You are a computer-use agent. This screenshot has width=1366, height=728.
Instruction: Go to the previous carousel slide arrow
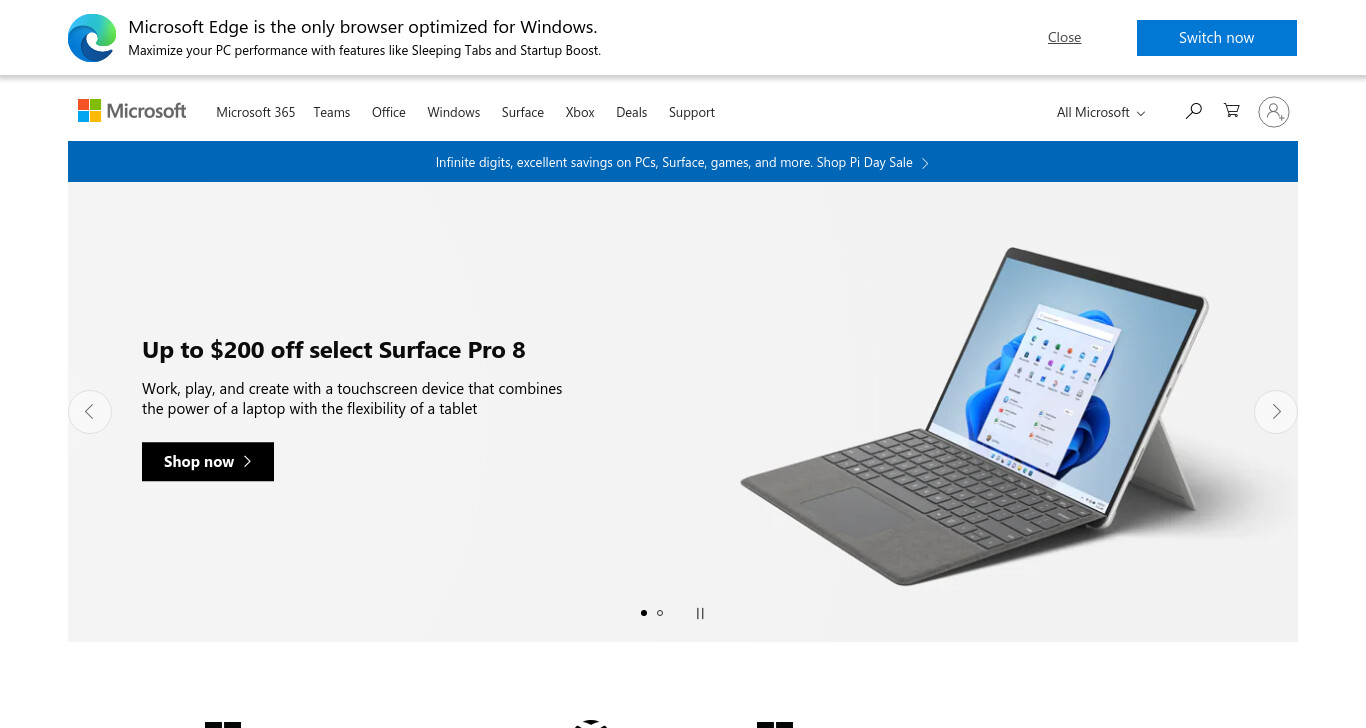pyautogui.click(x=90, y=411)
